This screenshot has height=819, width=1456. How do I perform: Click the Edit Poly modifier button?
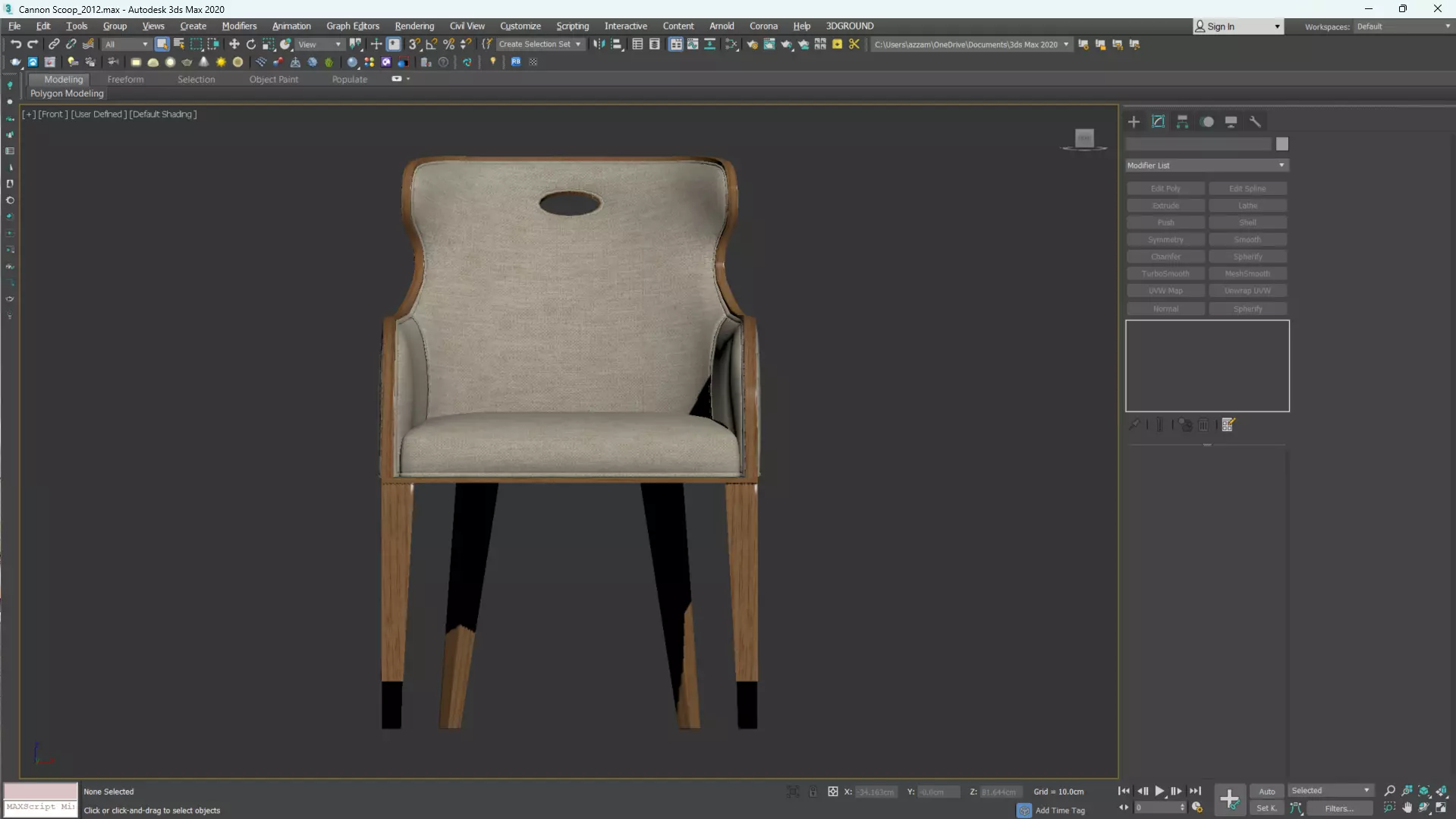(1165, 188)
